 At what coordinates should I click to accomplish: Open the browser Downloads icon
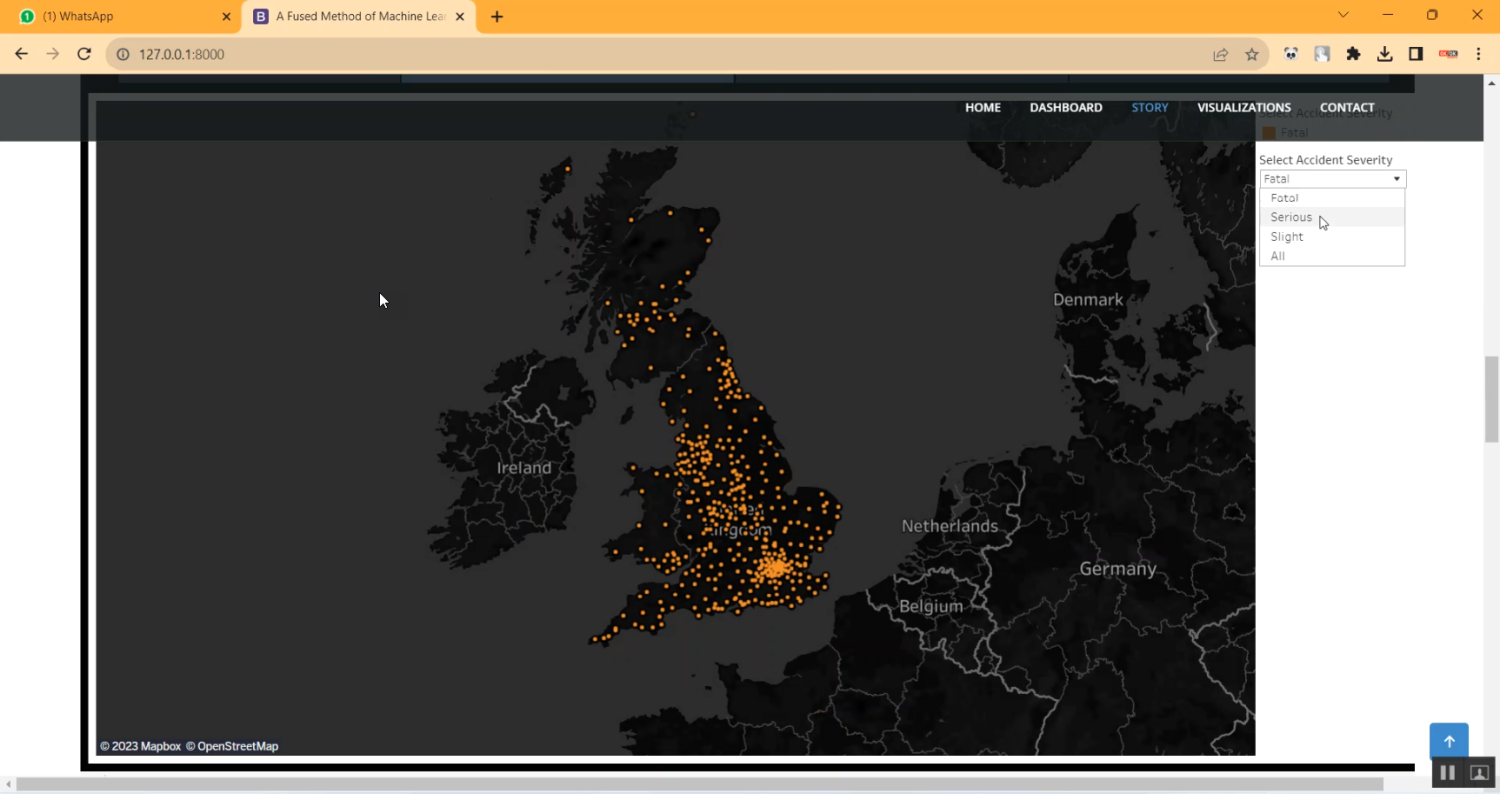point(1384,54)
